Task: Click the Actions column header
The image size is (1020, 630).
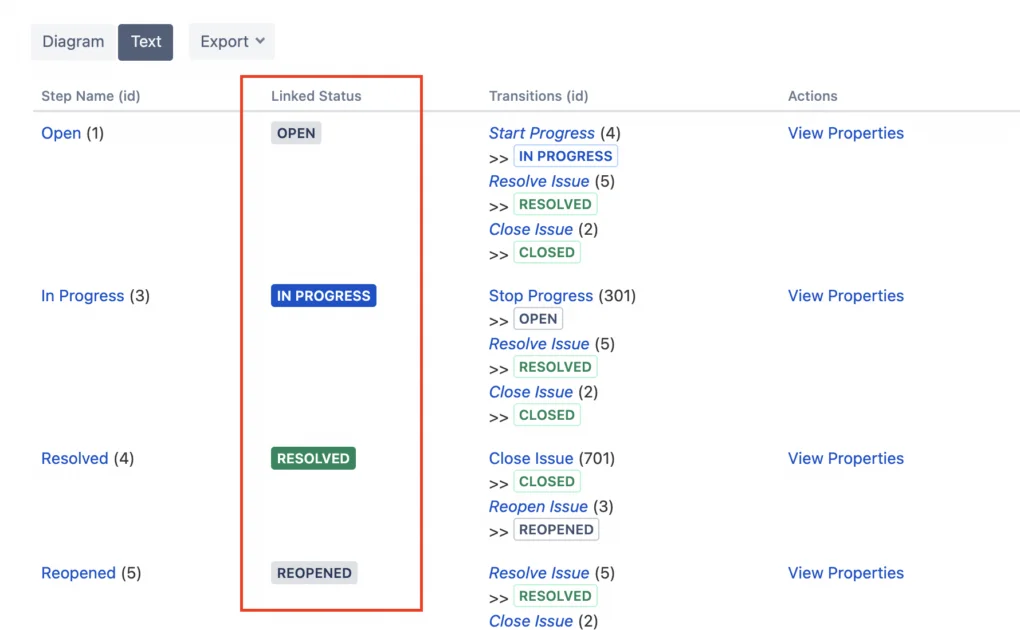Action: click(812, 96)
